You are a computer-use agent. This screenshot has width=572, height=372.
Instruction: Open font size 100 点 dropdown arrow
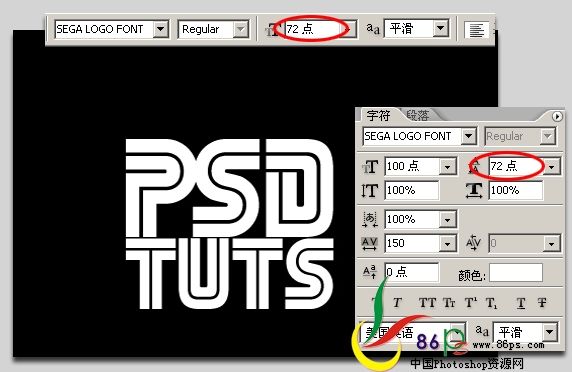448,167
